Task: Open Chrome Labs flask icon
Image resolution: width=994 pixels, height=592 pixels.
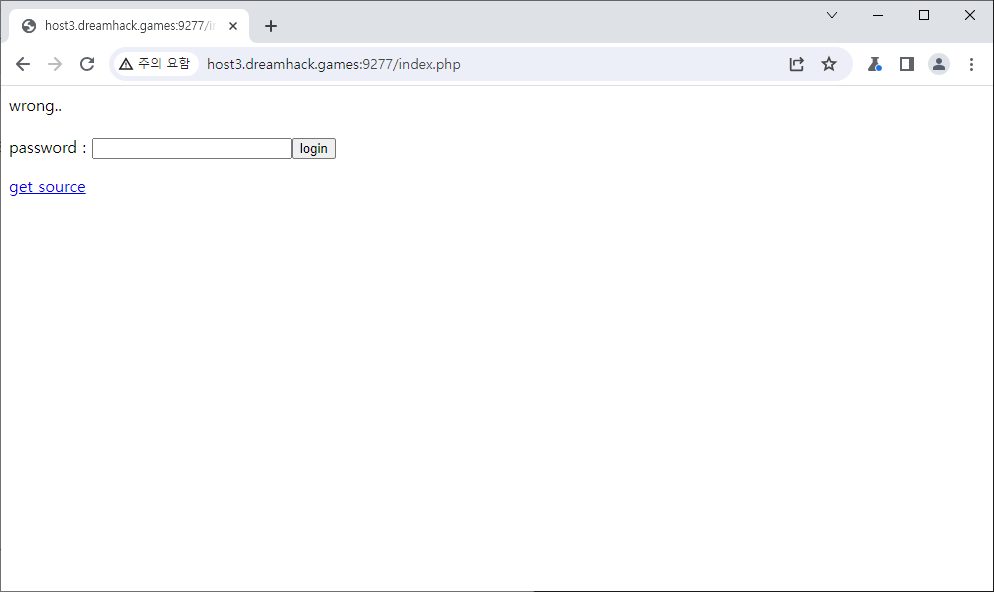Action: pos(874,64)
